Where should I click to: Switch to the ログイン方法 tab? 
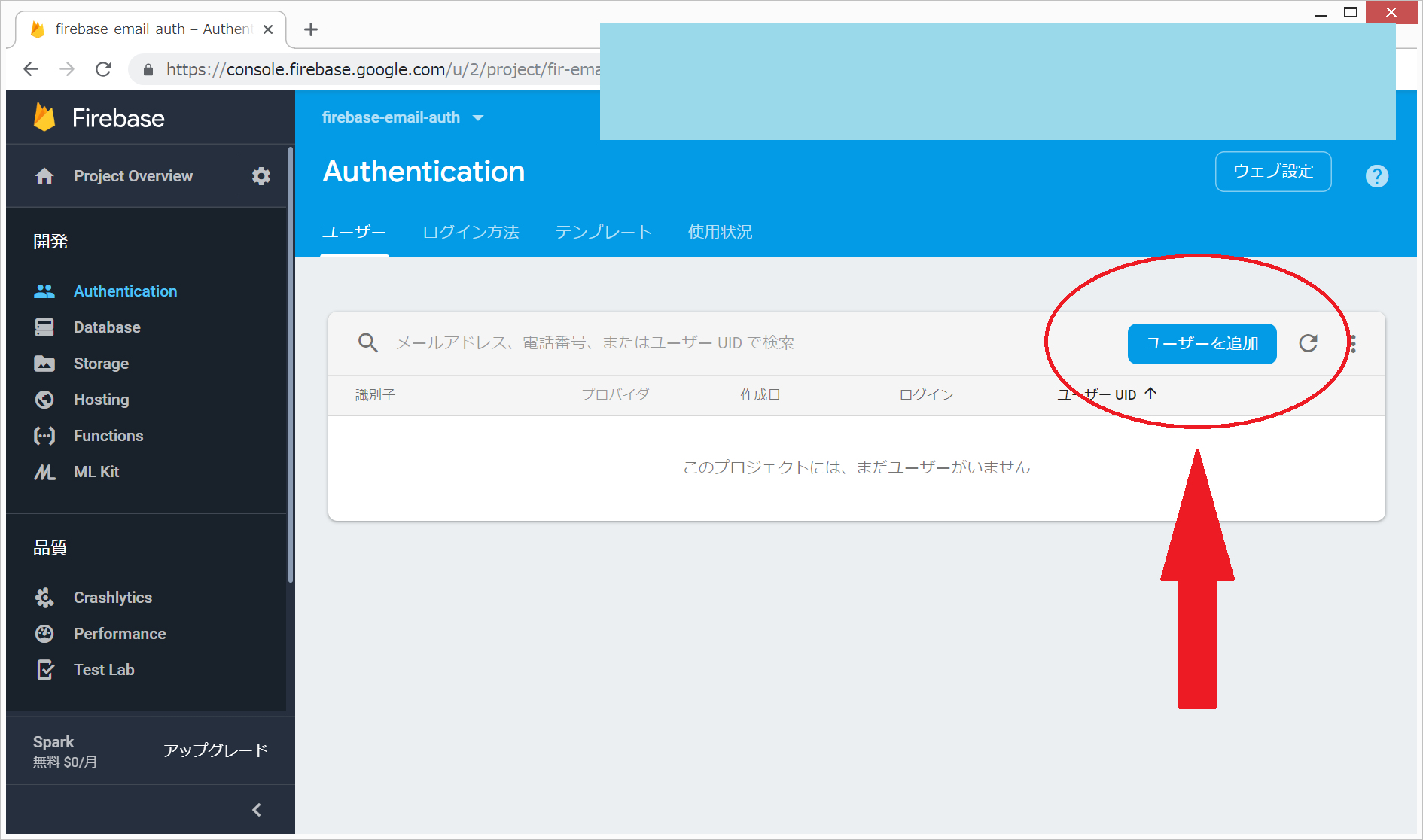click(x=471, y=232)
